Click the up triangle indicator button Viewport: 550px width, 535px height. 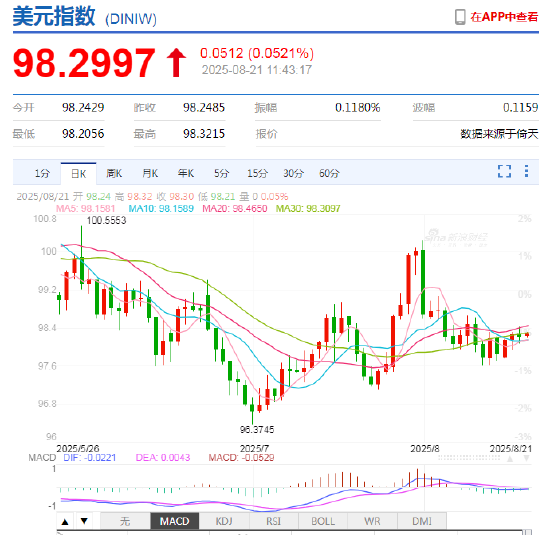pos(65,522)
